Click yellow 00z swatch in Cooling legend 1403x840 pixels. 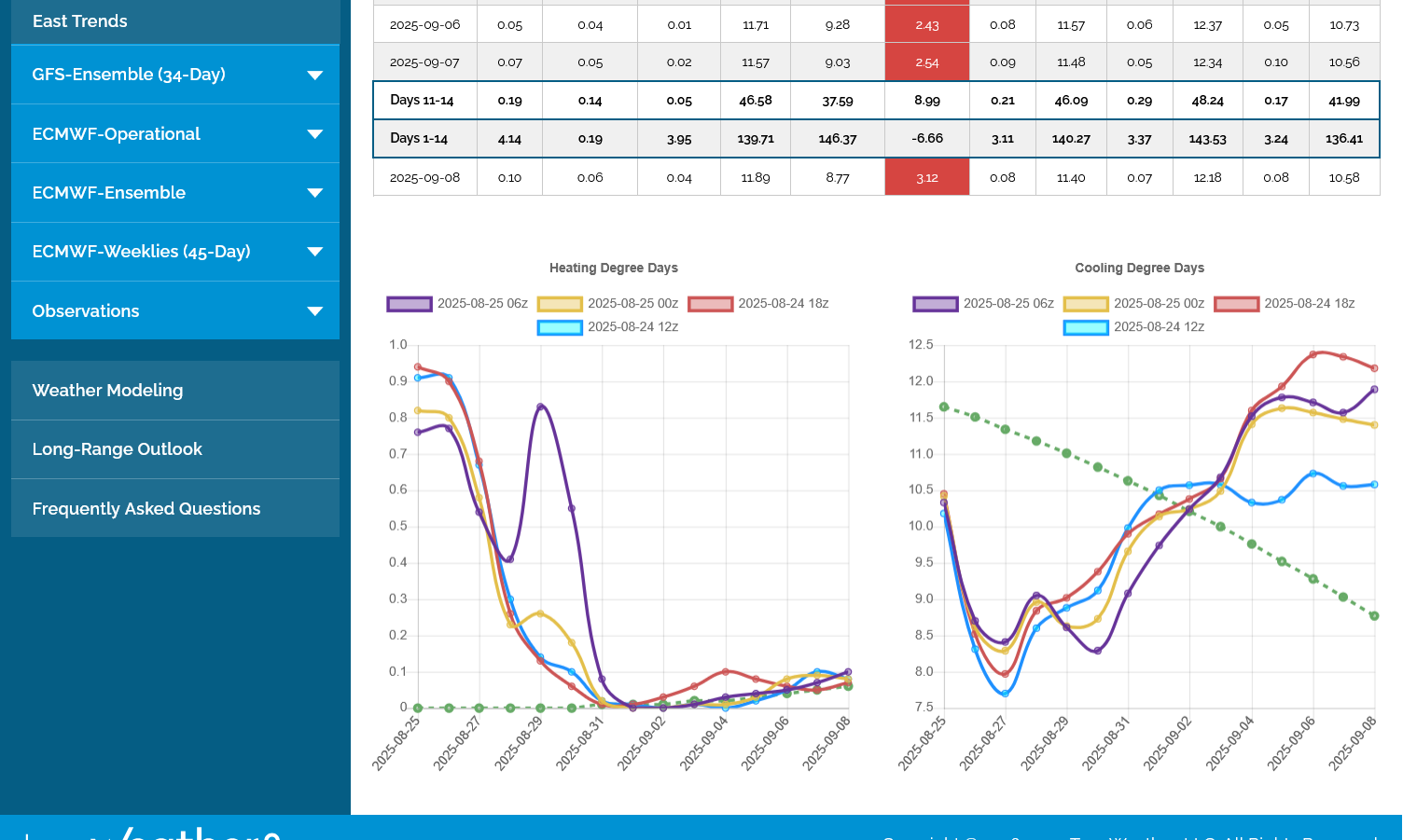(x=1086, y=304)
